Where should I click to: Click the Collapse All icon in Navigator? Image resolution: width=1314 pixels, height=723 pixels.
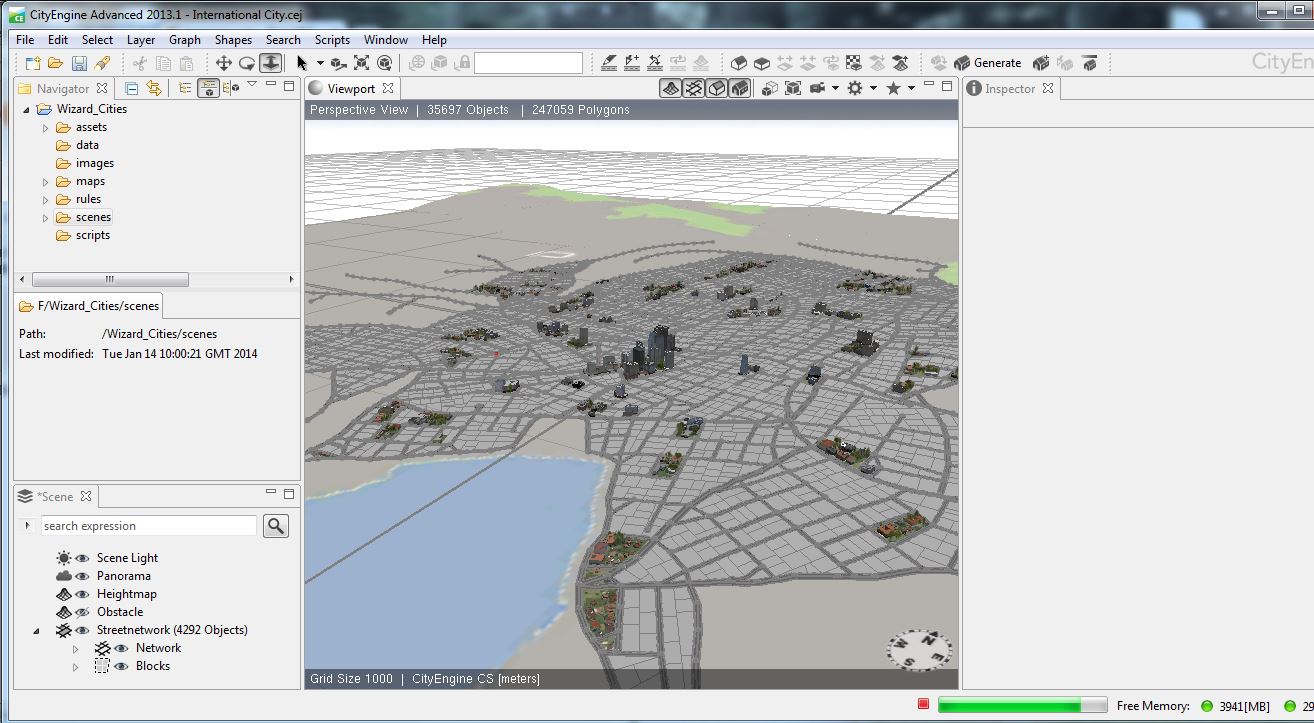(x=131, y=88)
